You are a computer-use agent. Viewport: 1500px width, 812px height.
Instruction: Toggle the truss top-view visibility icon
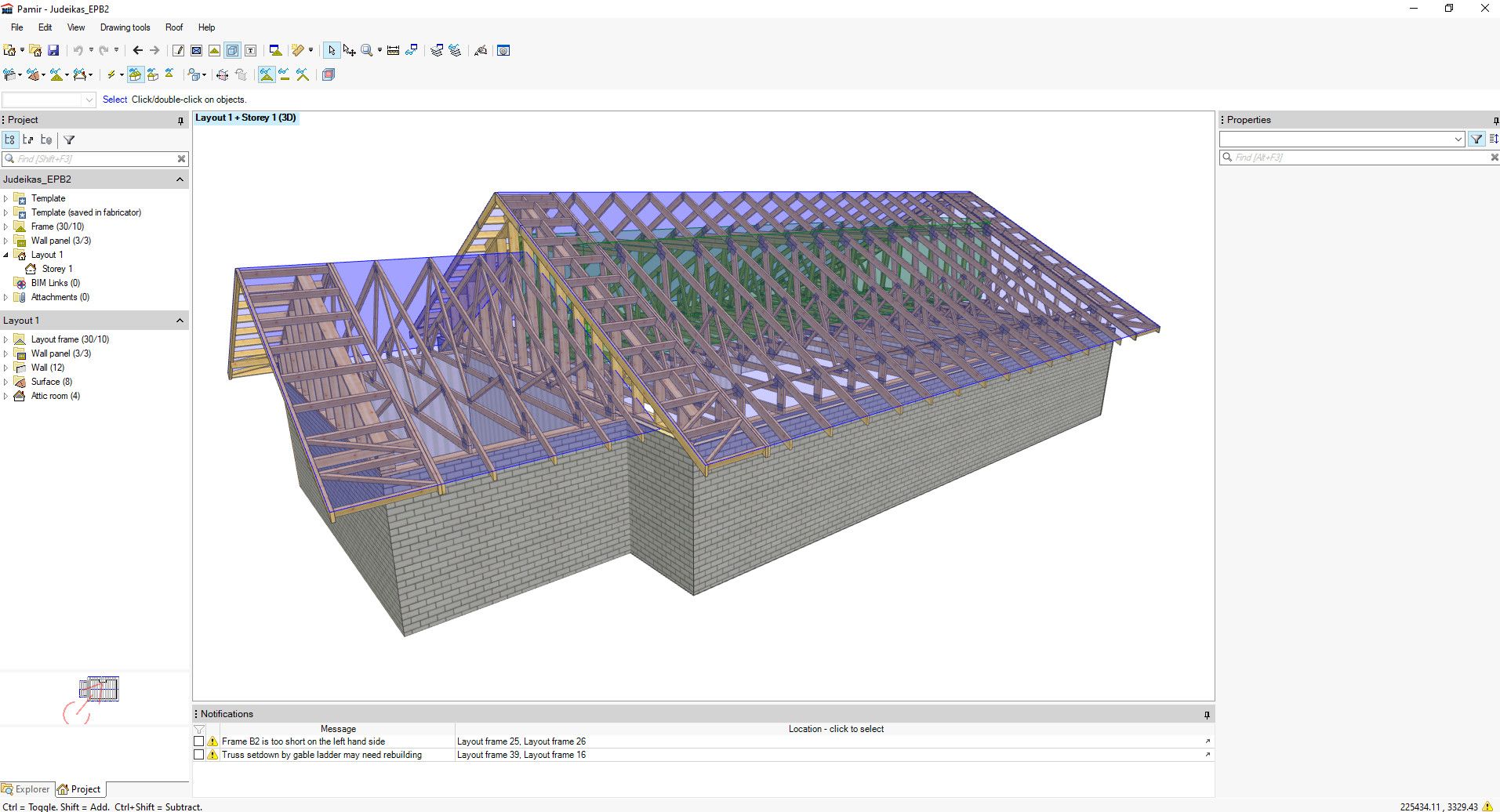[169, 73]
